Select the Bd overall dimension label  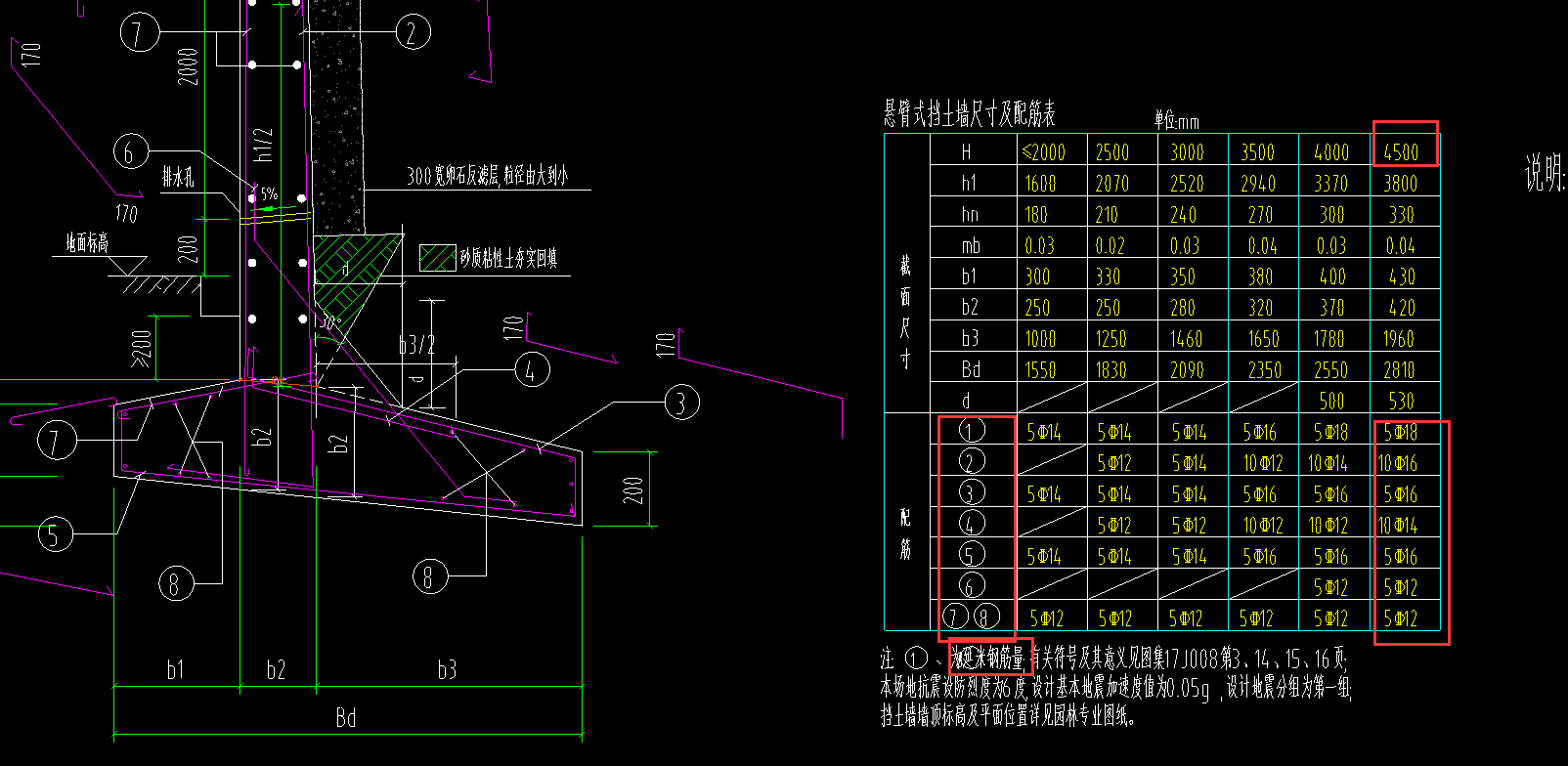[345, 719]
